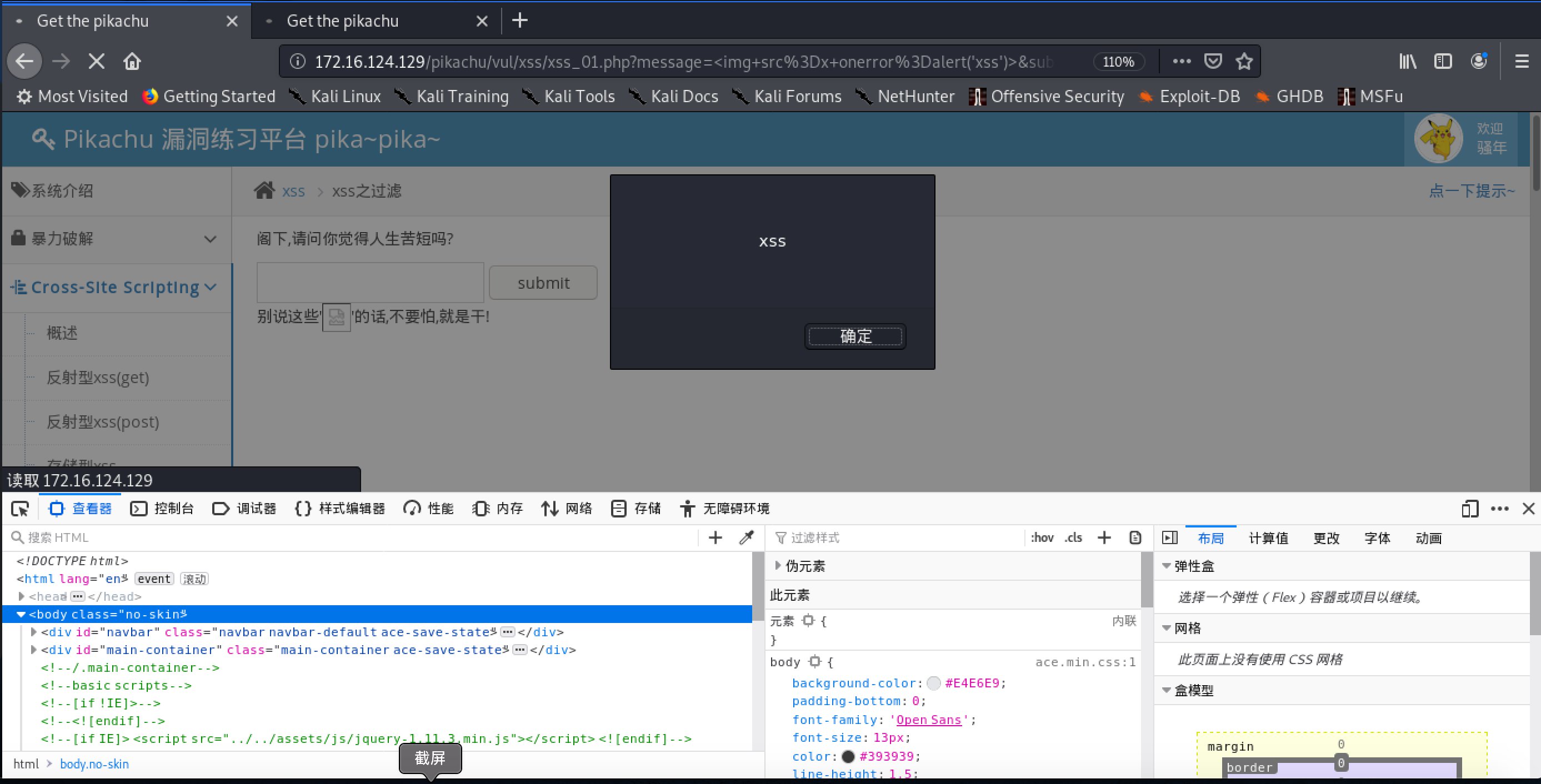Click the eyedropper color picker icon
This screenshot has width=1541, height=784.
pos(747,537)
